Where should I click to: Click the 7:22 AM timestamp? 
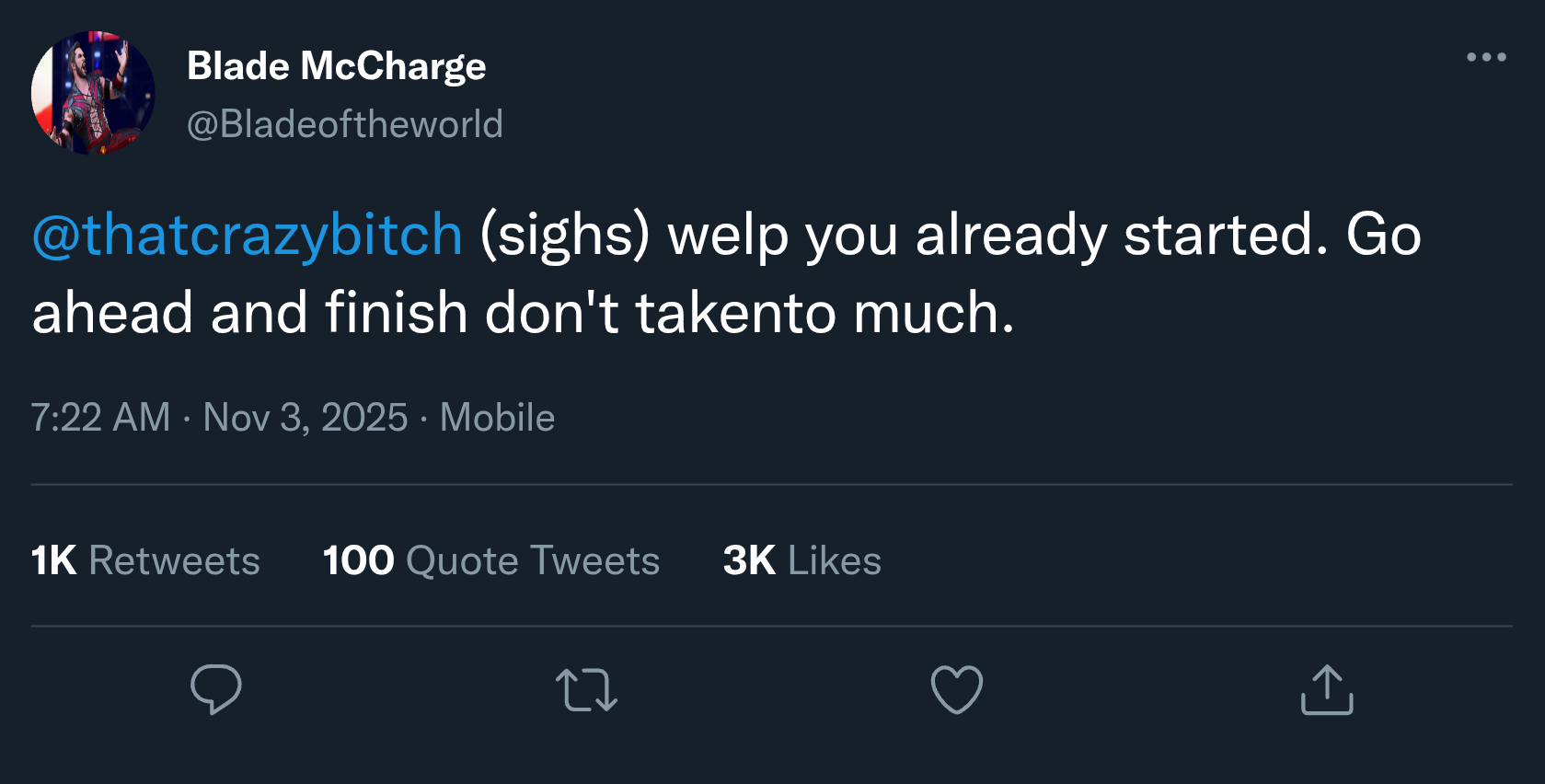(x=100, y=418)
